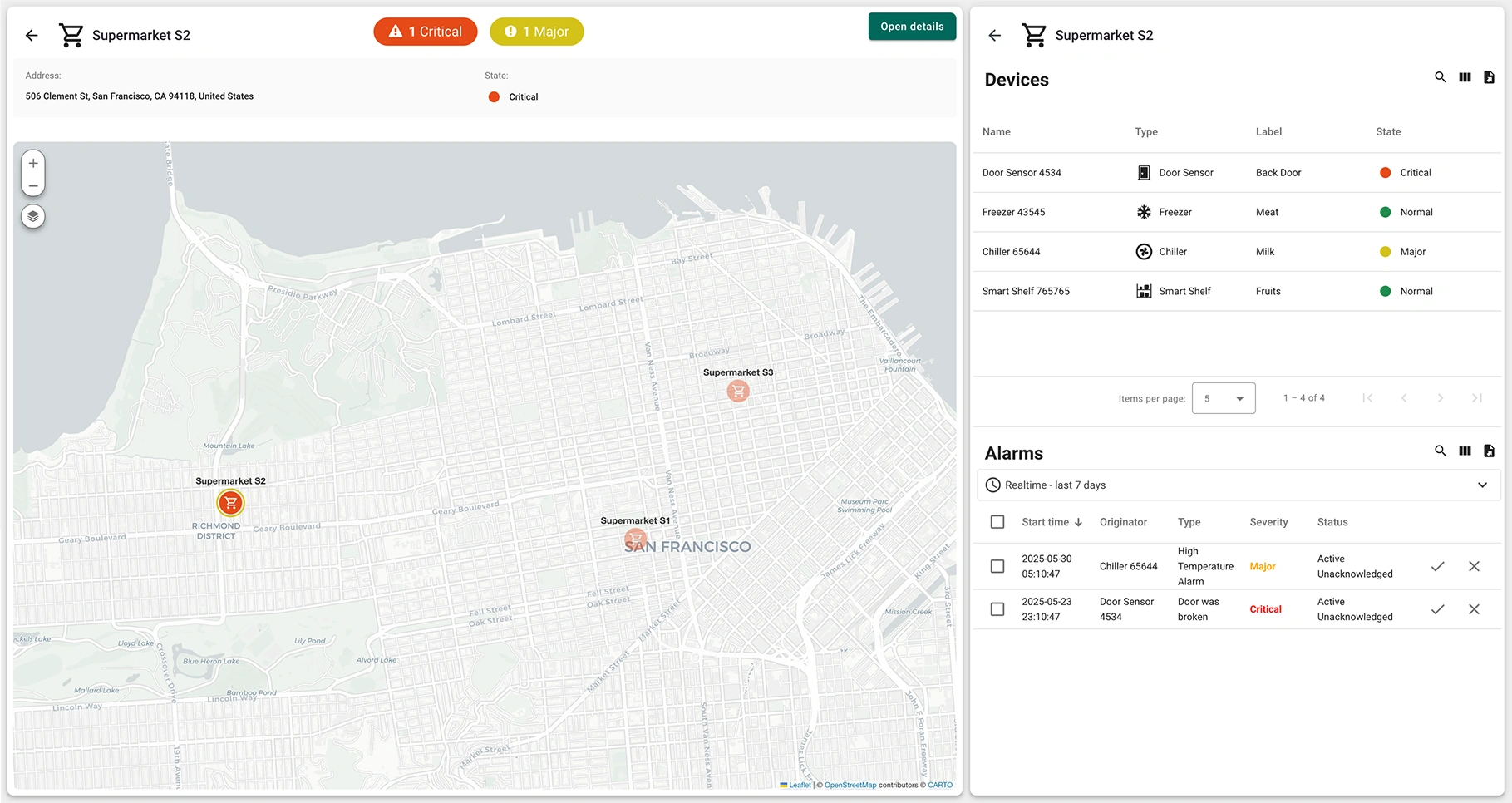The width and height of the screenshot is (1512, 803).
Task: Acknowledge the High Temperature Alarm
Action: click(x=1438, y=566)
